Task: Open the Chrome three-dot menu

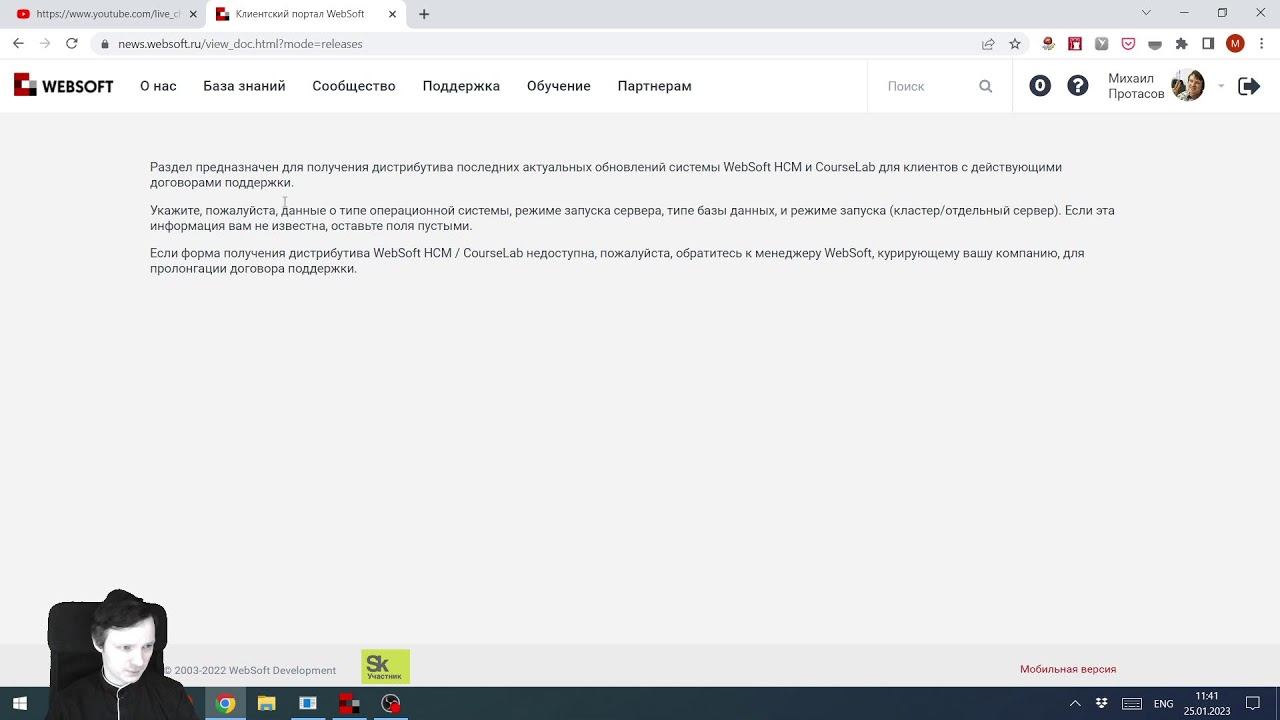Action: click(x=1261, y=44)
